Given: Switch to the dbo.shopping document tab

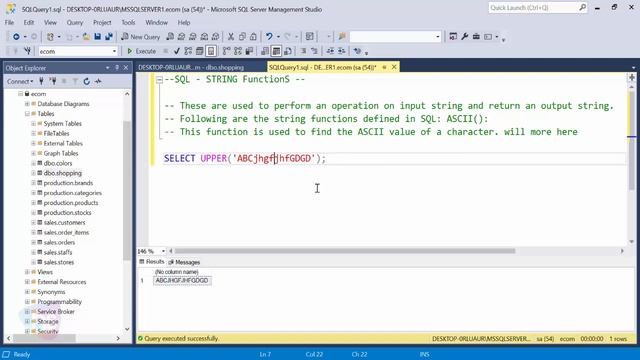Looking at the screenshot, I should [x=191, y=67].
